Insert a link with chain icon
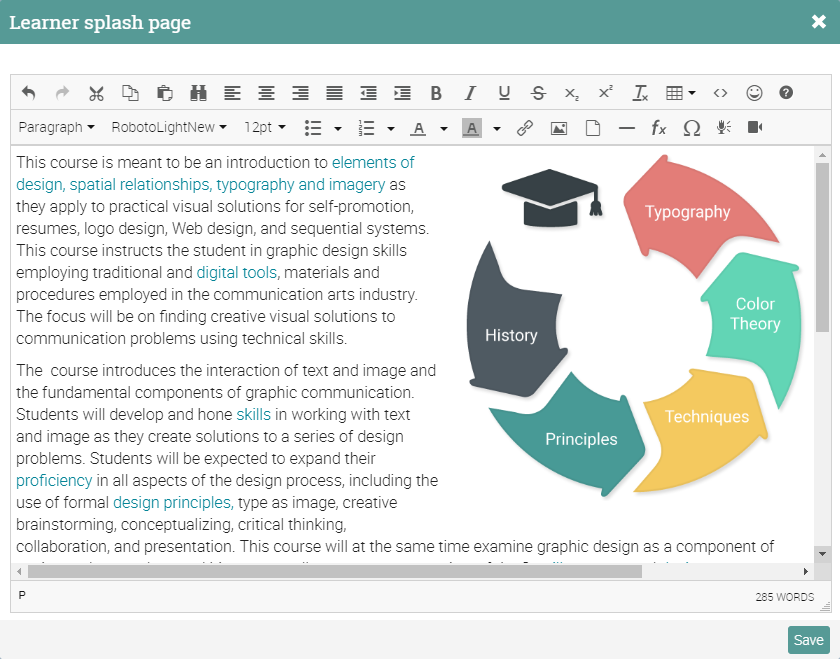This screenshot has width=840, height=659. pos(524,128)
